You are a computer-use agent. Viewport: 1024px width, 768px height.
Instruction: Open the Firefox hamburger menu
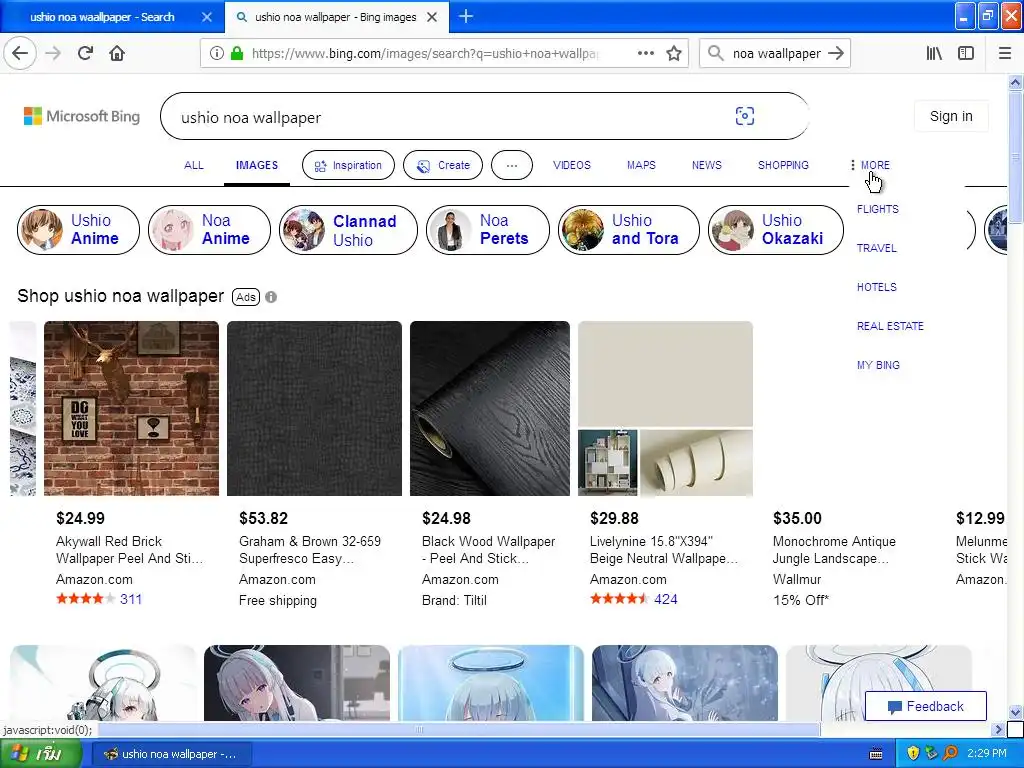pyautogui.click(x=1005, y=53)
